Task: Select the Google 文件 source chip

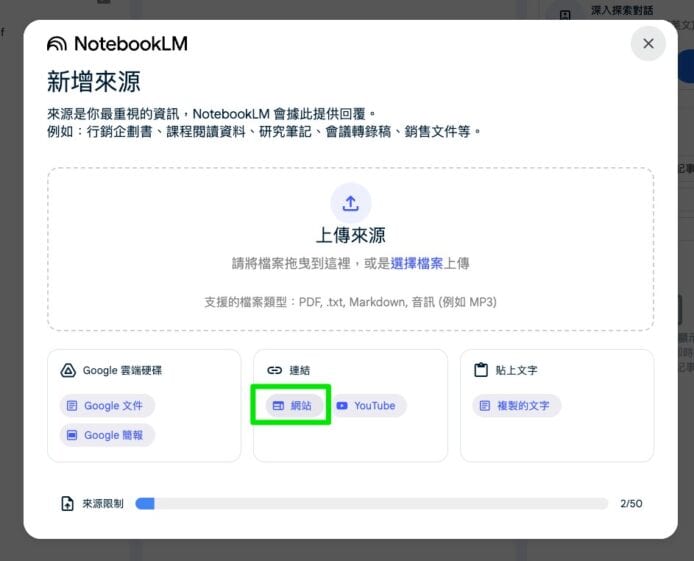Action: 107,406
